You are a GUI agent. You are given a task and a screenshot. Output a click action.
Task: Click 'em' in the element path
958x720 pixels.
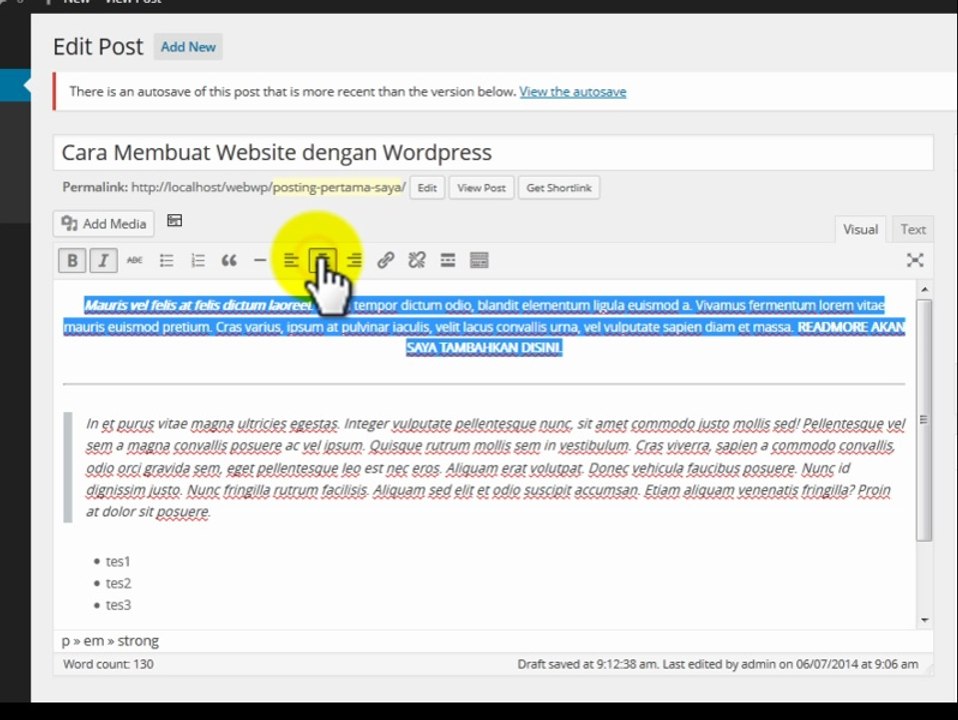point(93,641)
